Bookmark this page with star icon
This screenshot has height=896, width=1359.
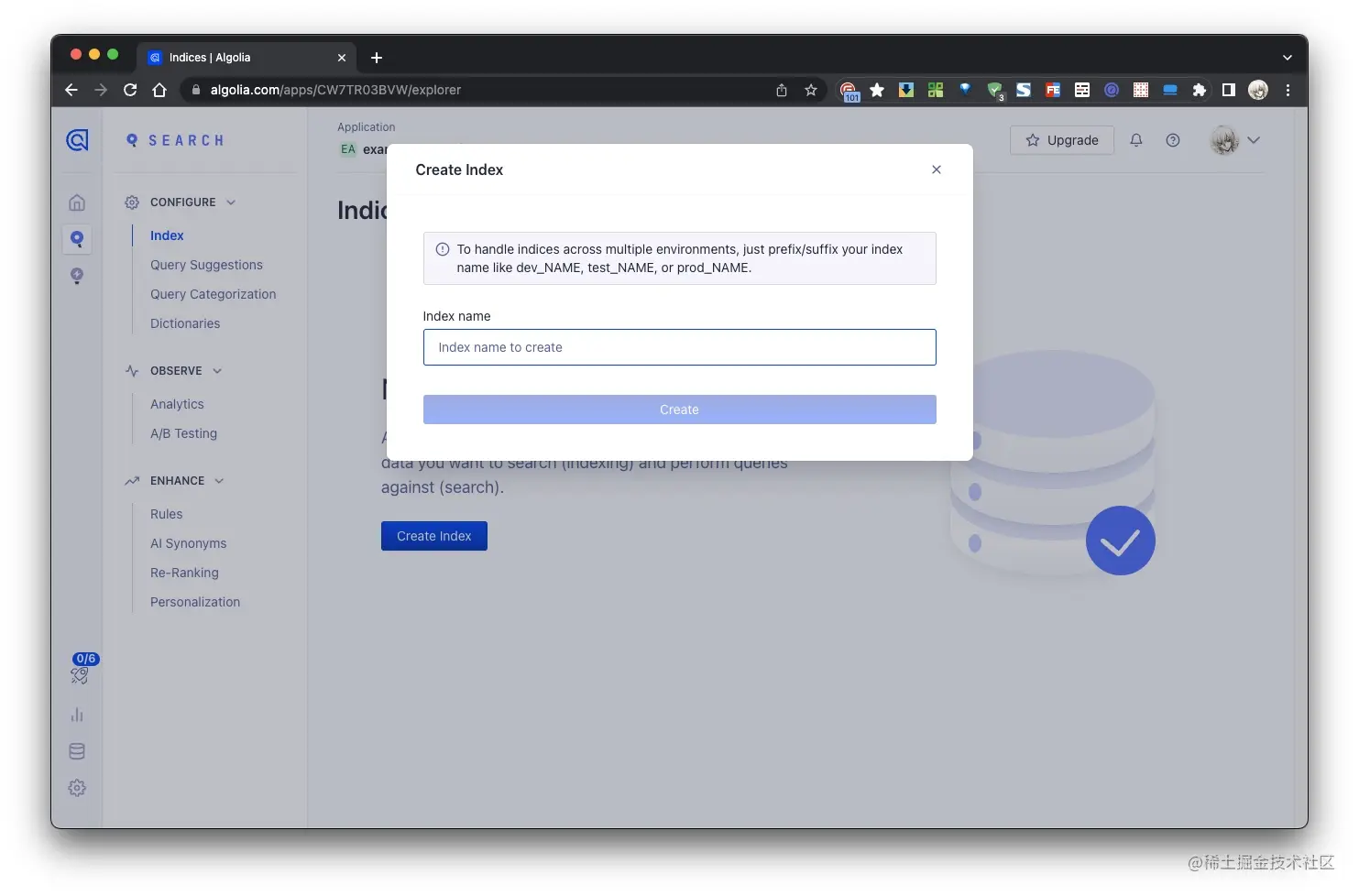click(811, 90)
